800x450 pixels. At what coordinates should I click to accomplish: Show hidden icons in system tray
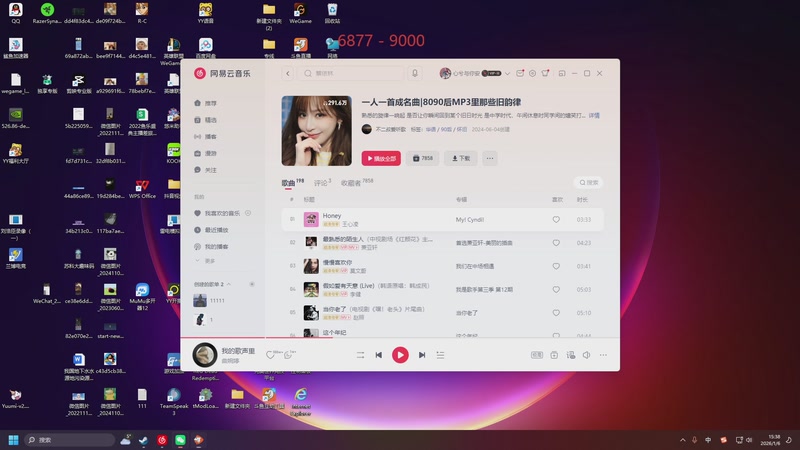pos(683,440)
